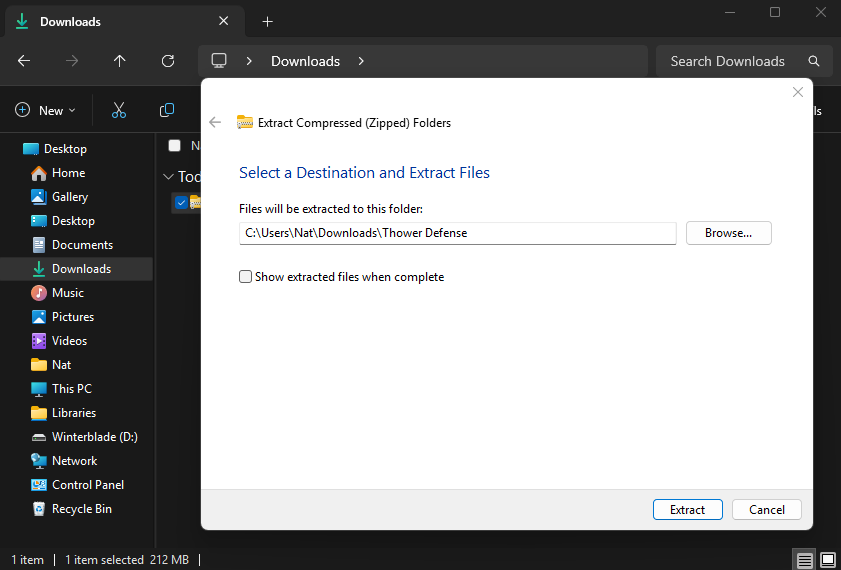Go forward in File Explorer navigation
Image resolution: width=841 pixels, height=570 pixels.
coord(72,61)
